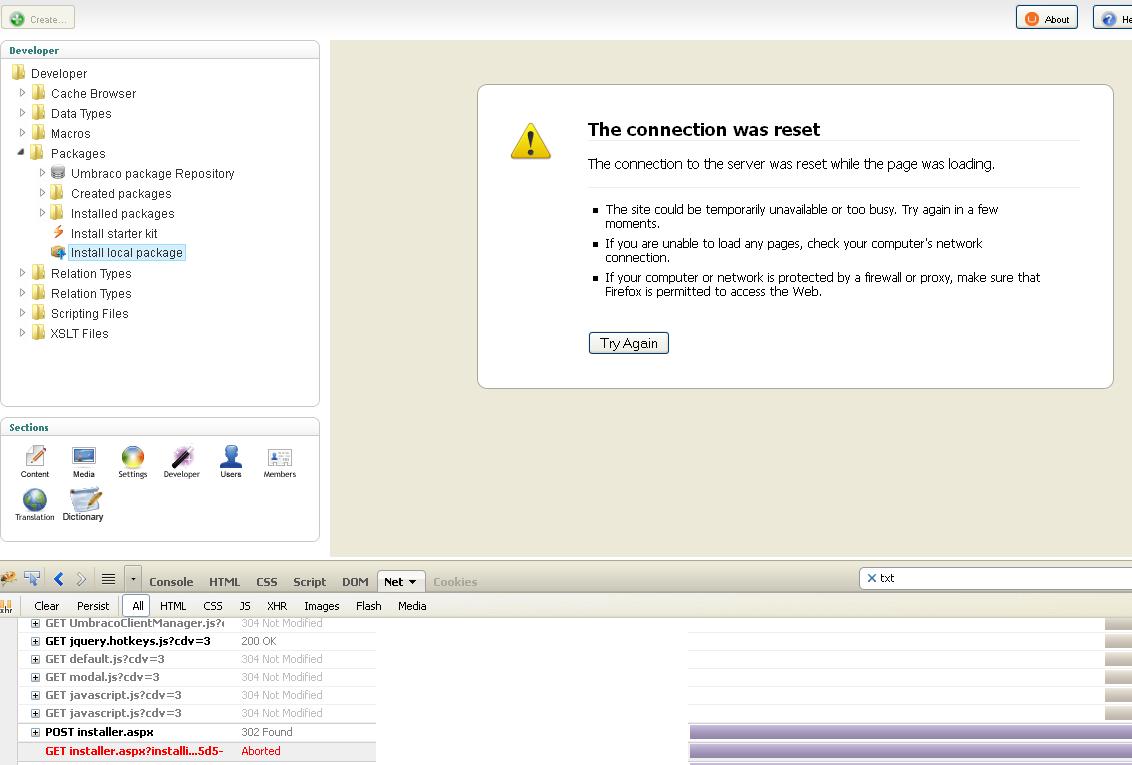Screen dimensions: 1132x765
Task: Click the Firebug search field
Action: [x=1000, y=578]
